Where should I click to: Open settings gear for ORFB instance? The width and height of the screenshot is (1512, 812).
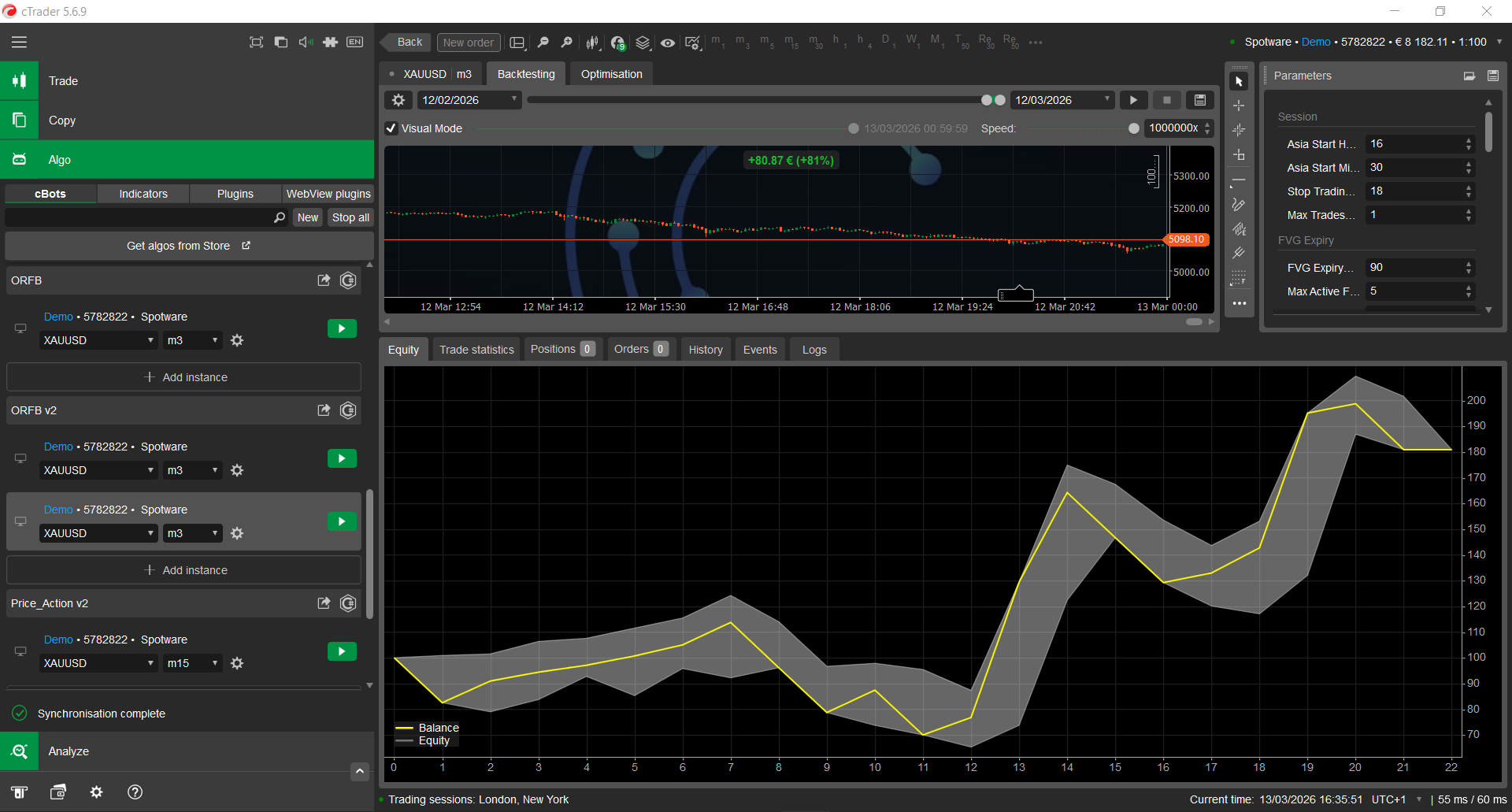(237, 340)
